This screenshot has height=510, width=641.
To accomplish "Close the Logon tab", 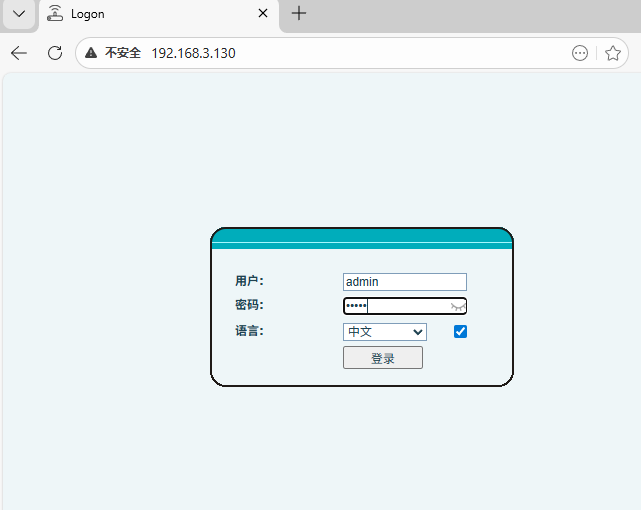I will (x=263, y=14).
